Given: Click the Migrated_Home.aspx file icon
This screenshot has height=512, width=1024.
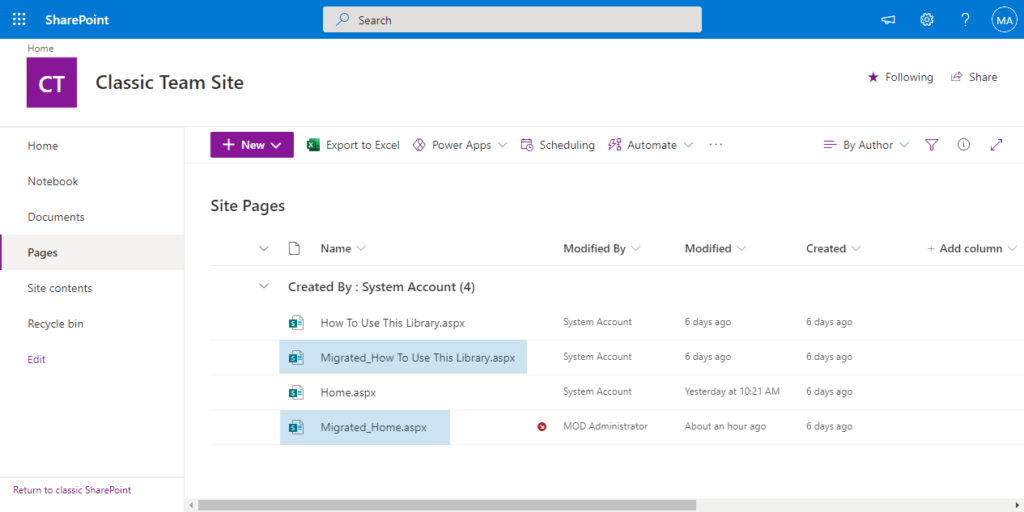Looking at the screenshot, I should coord(297,427).
